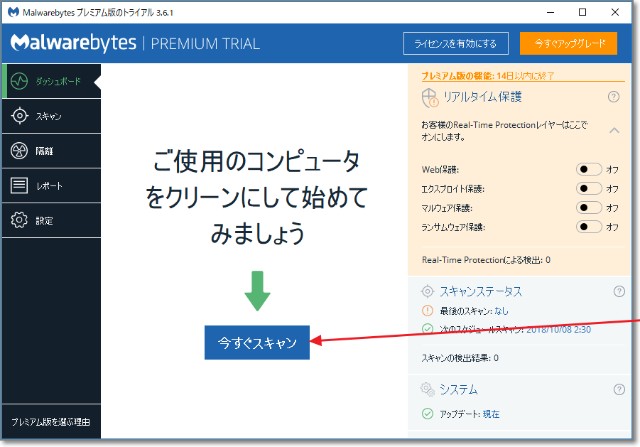The width and height of the screenshot is (640, 447).
Task: Select the レポート sidebar item
Action: tap(50, 185)
